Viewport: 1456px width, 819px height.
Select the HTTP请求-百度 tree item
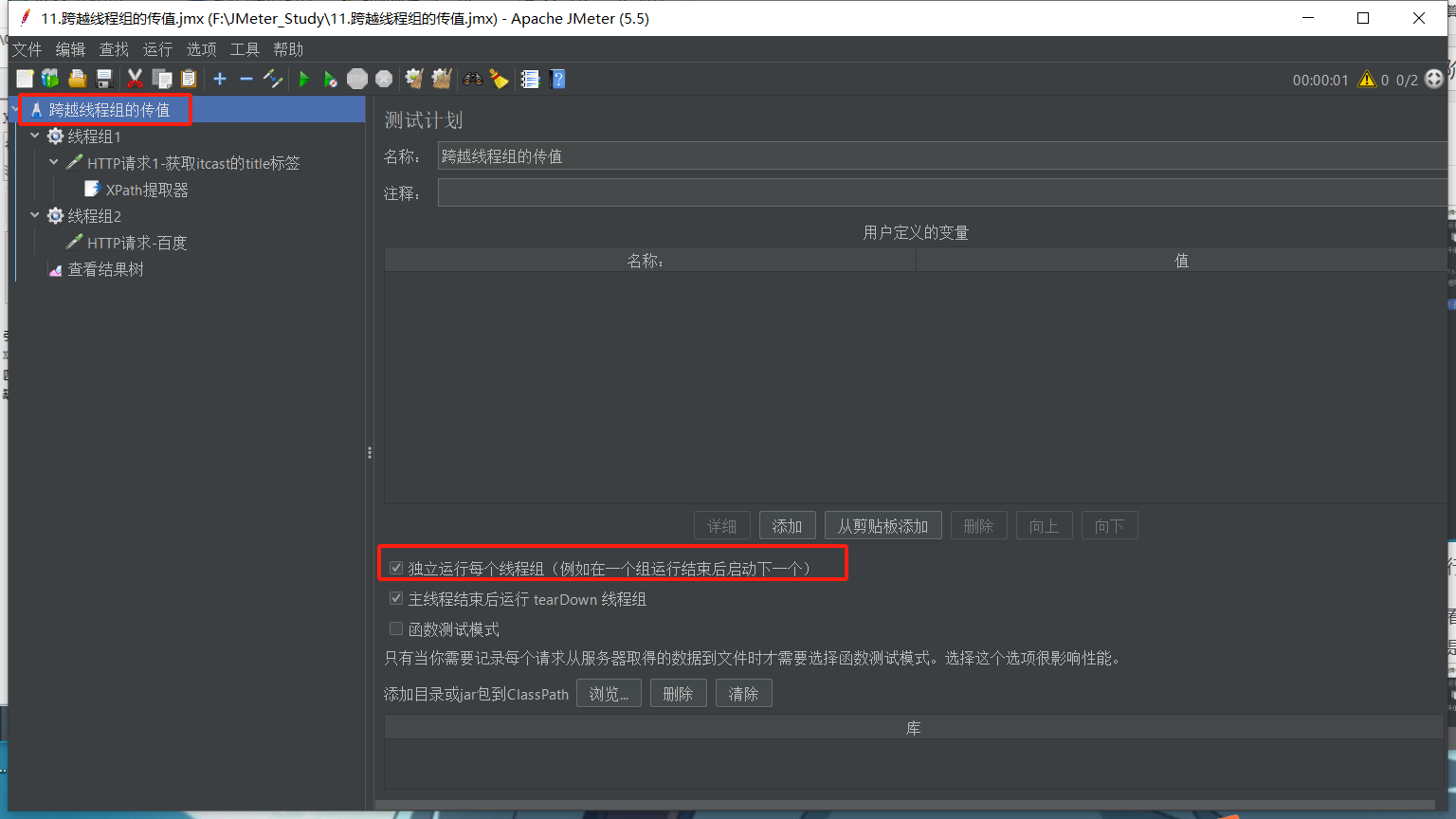tap(137, 243)
